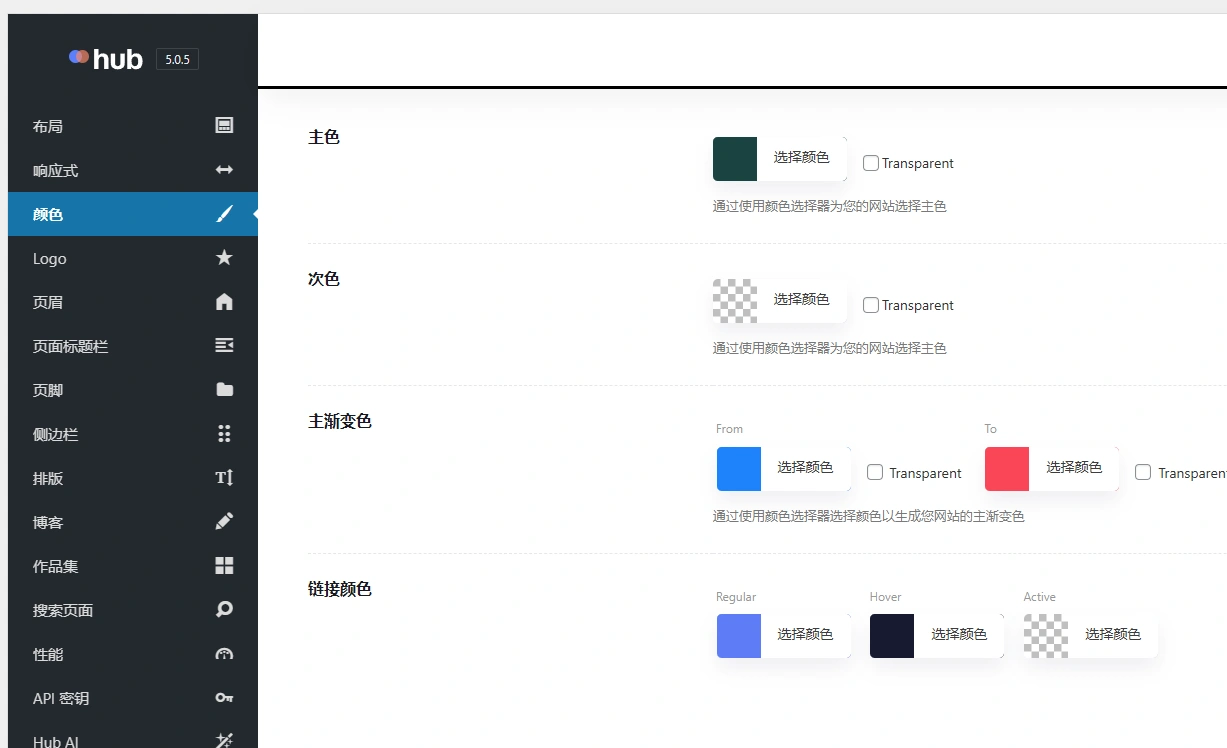Click 选择颜色 for the Hover link color
This screenshot has width=1227, height=748.
(x=960, y=635)
